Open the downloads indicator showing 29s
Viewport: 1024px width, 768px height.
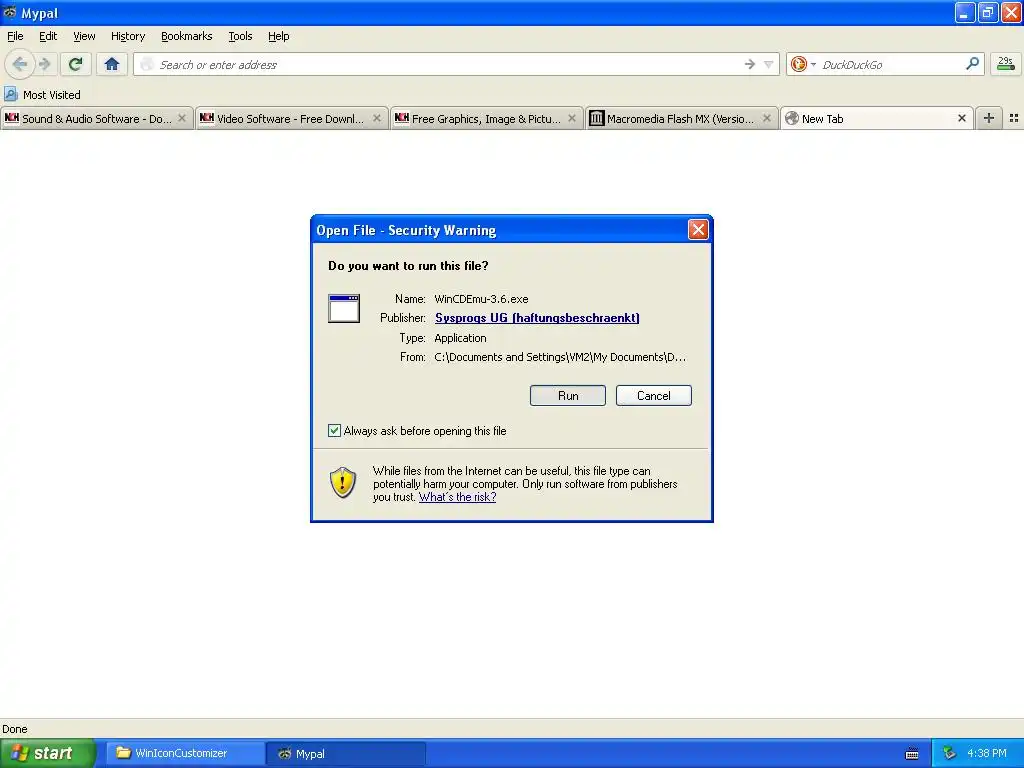click(x=1005, y=64)
